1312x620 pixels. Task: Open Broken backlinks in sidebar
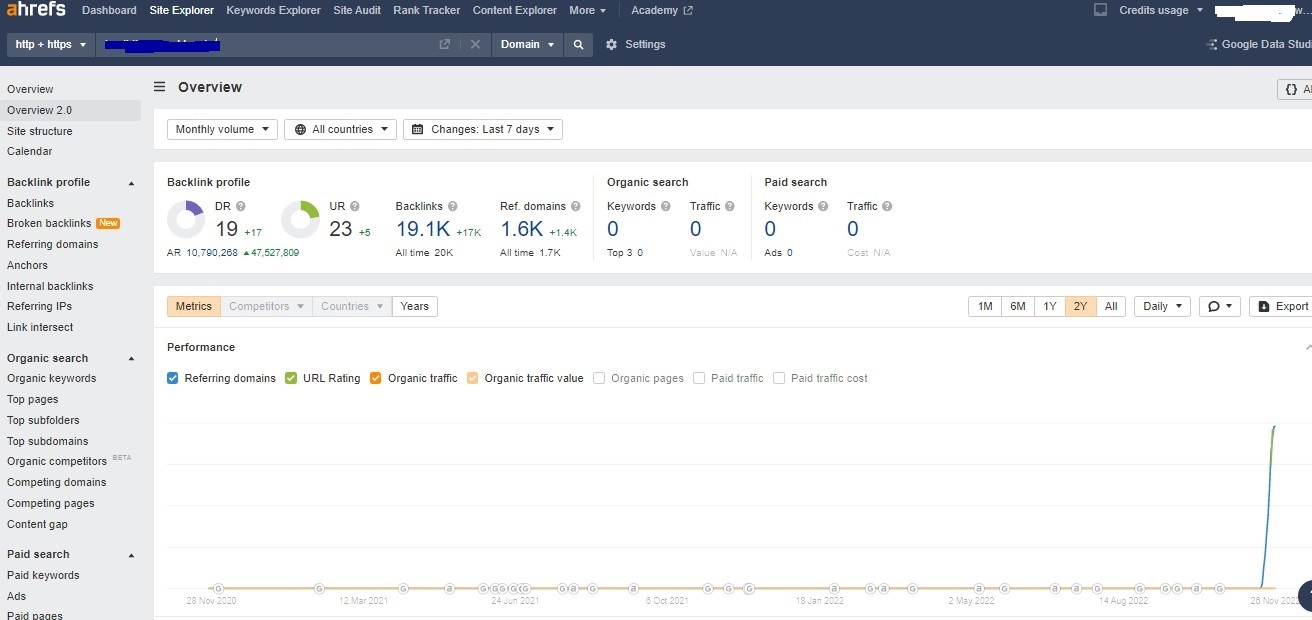tap(49, 224)
